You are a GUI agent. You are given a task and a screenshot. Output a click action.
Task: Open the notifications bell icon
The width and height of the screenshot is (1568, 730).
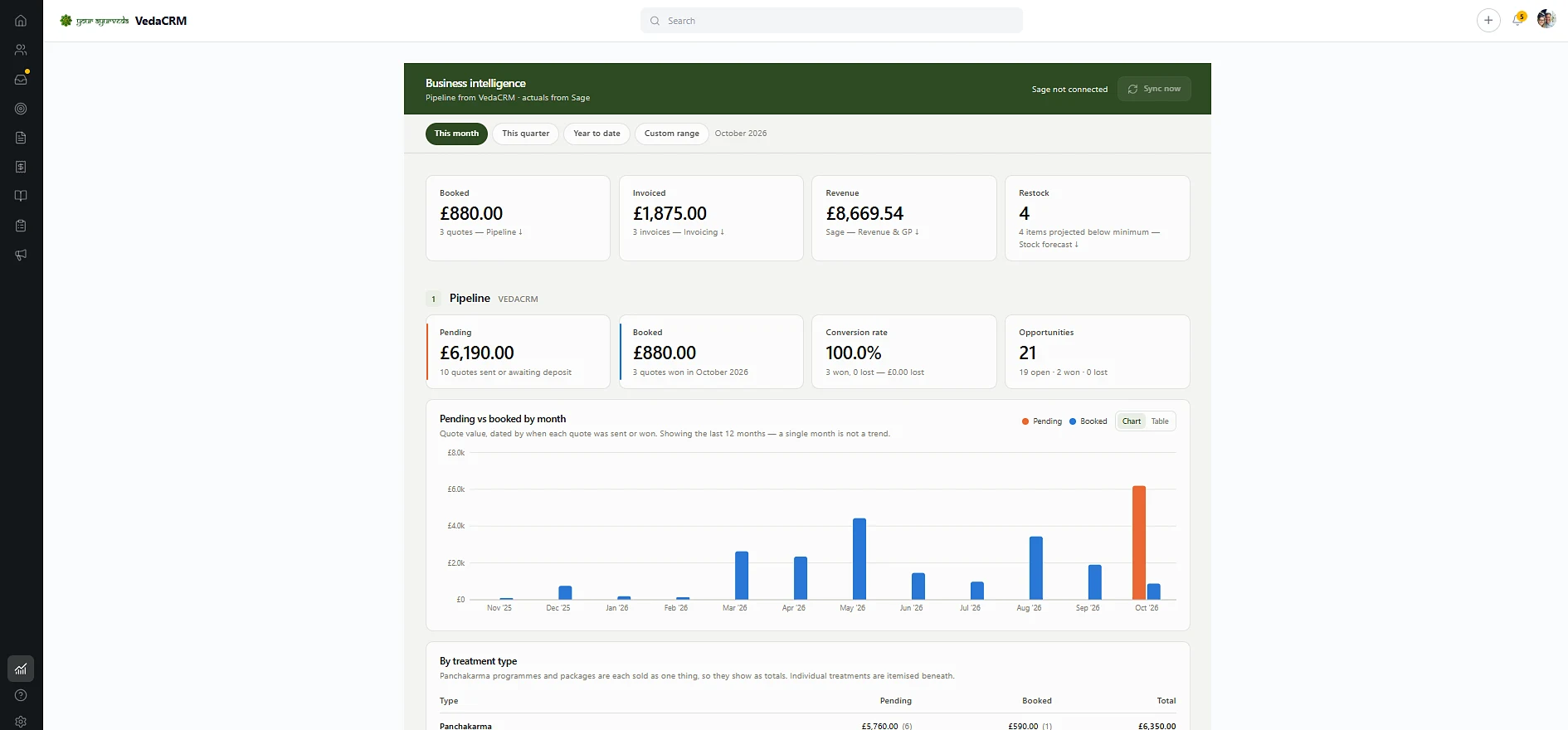[x=1517, y=20]
